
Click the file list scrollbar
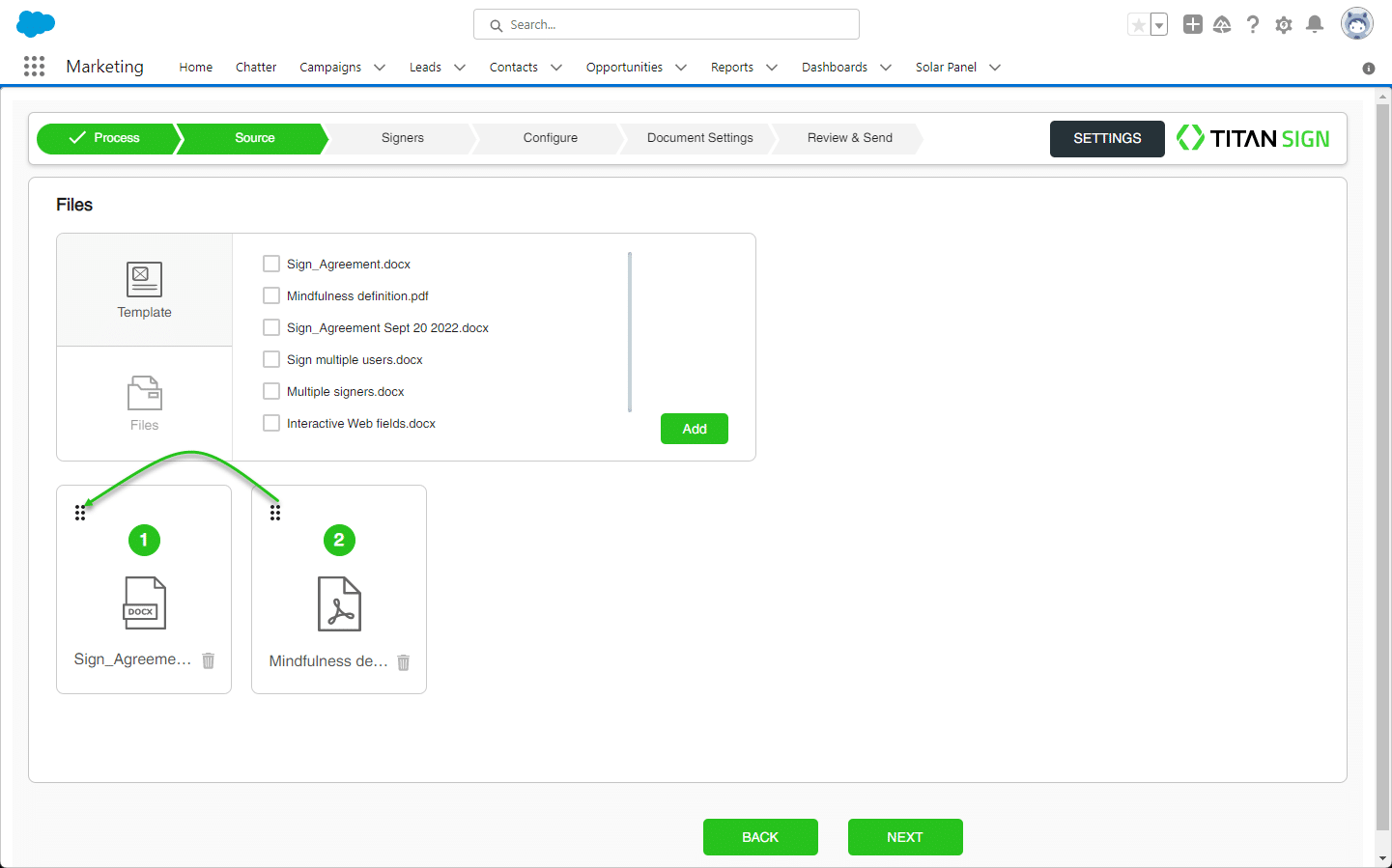click(x=630, y=332)
